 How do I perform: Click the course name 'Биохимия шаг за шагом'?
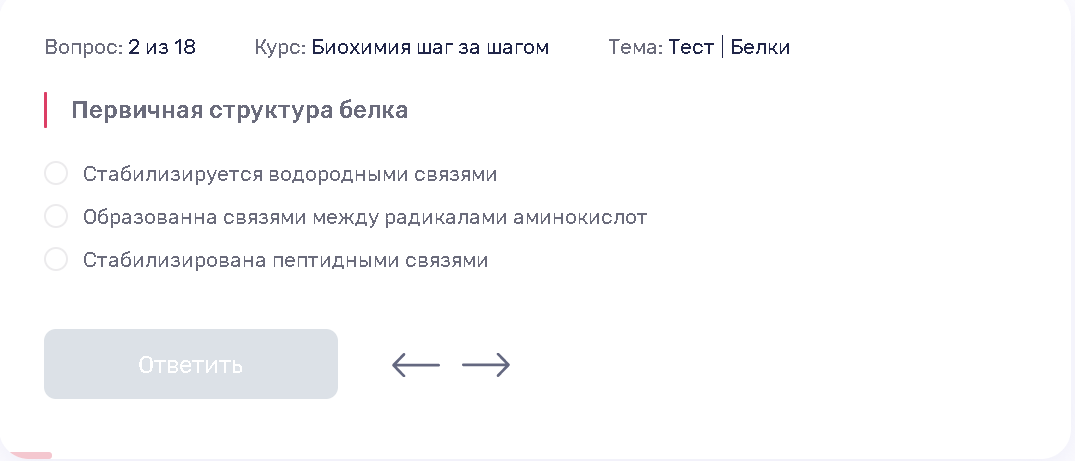(x=431, y=47)
